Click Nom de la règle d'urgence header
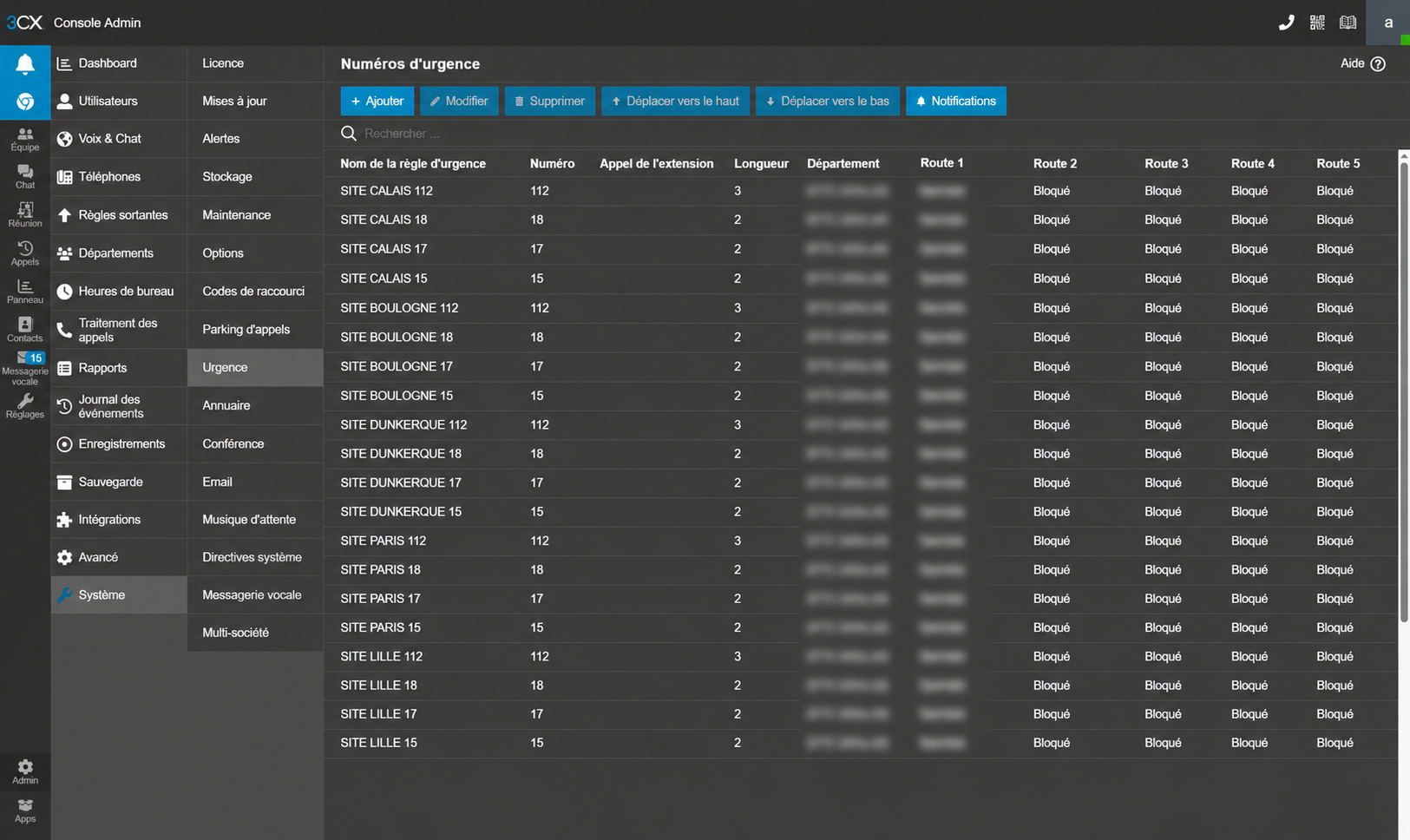Screen dimensions: 1410x840 point(413,164)
